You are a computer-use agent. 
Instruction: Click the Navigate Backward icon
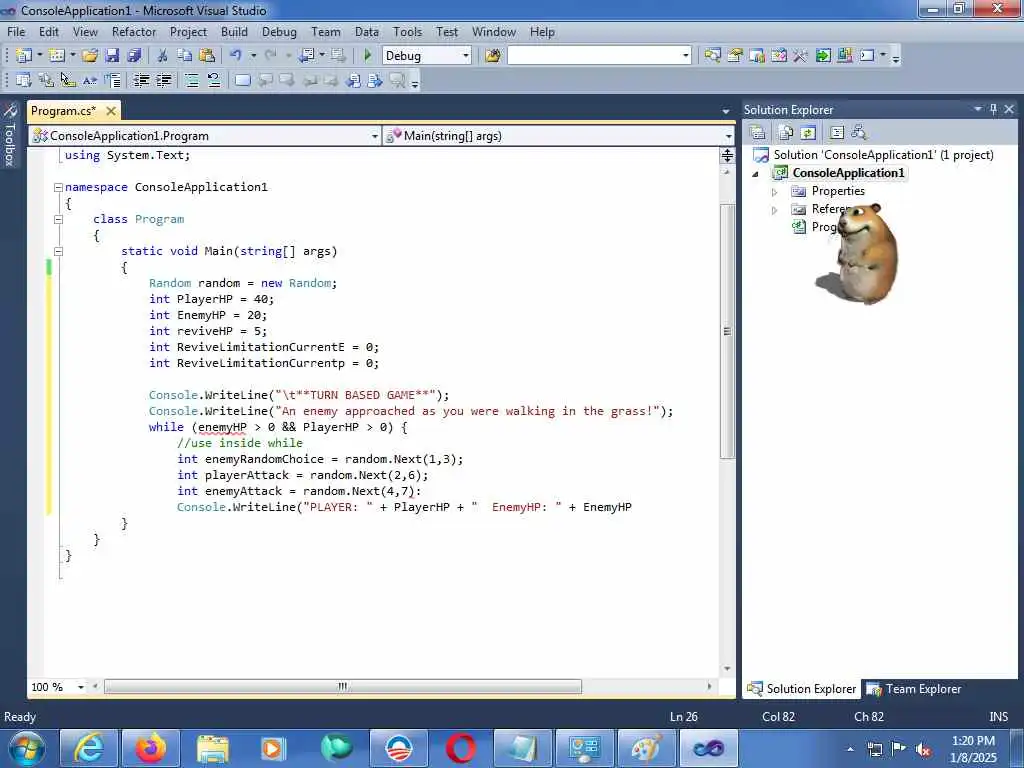pyautogui.click(x=307, y=56)
